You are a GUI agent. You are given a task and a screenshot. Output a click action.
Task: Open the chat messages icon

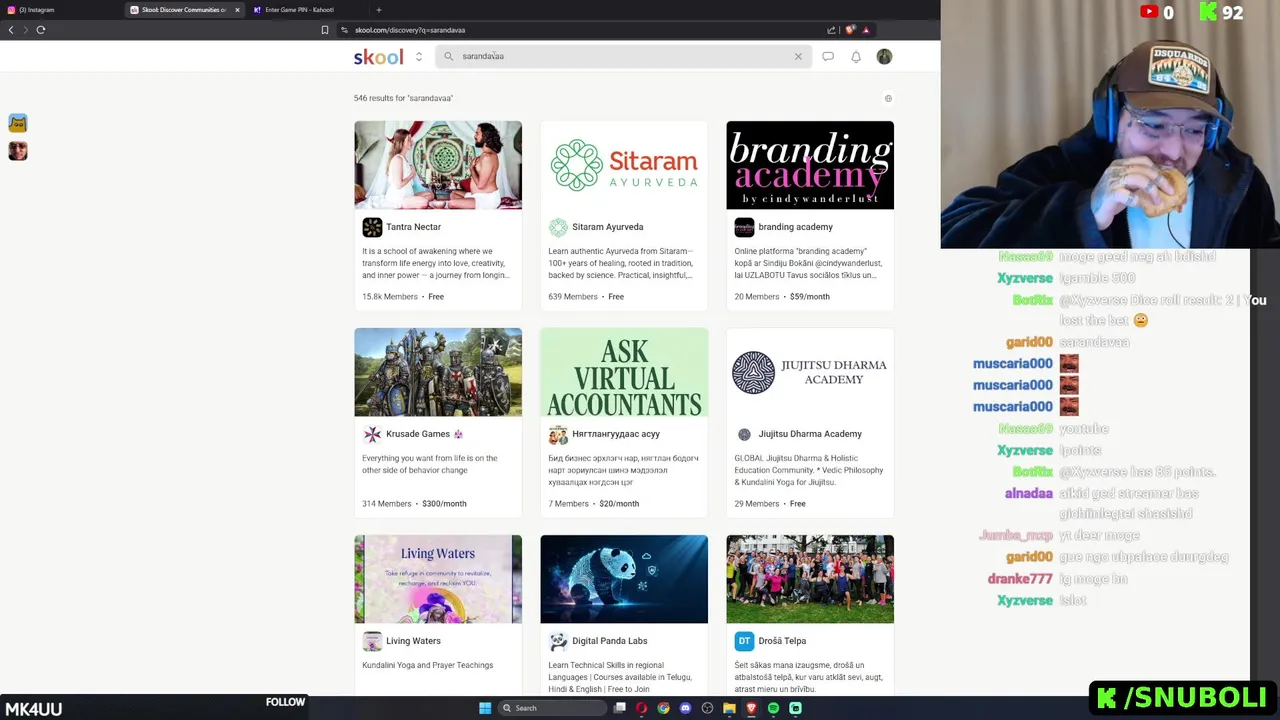[828, 57]
